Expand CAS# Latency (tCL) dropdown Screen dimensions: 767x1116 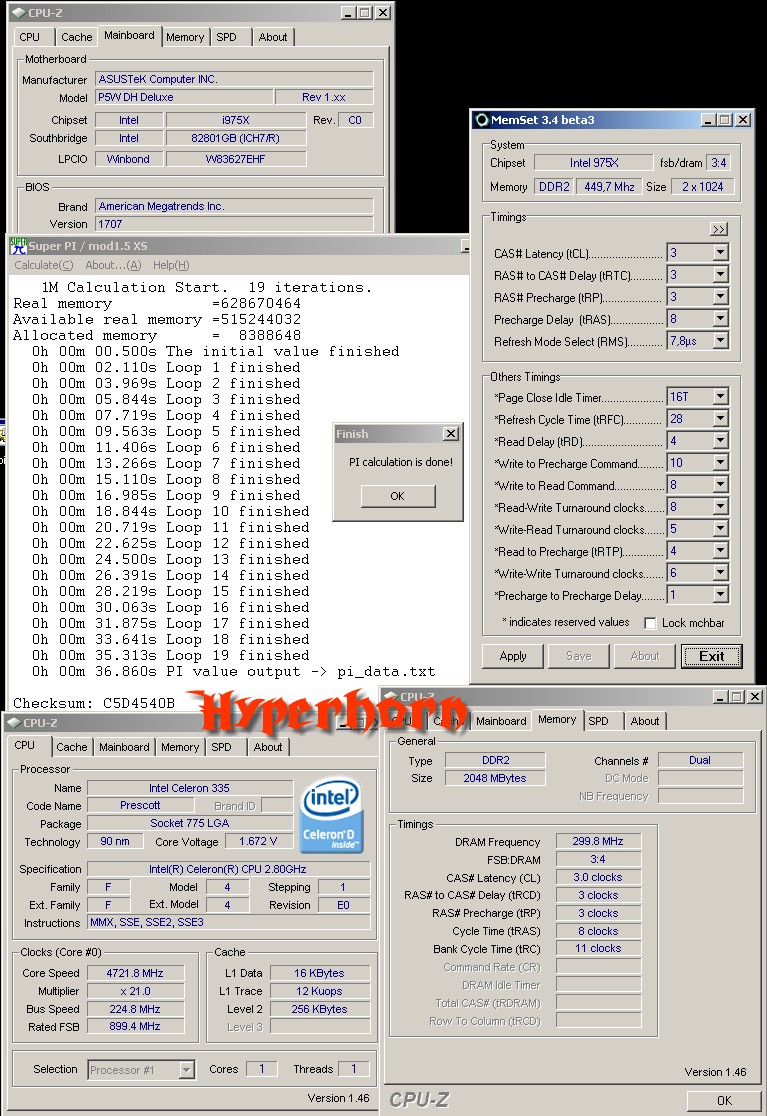pyautogui.click(x=721, y=253)
